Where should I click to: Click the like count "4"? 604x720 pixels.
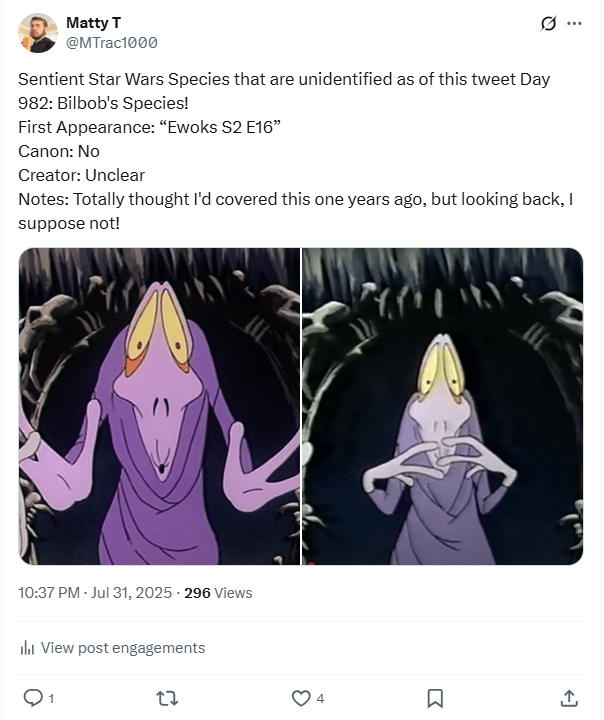click(x=320, y=698)
